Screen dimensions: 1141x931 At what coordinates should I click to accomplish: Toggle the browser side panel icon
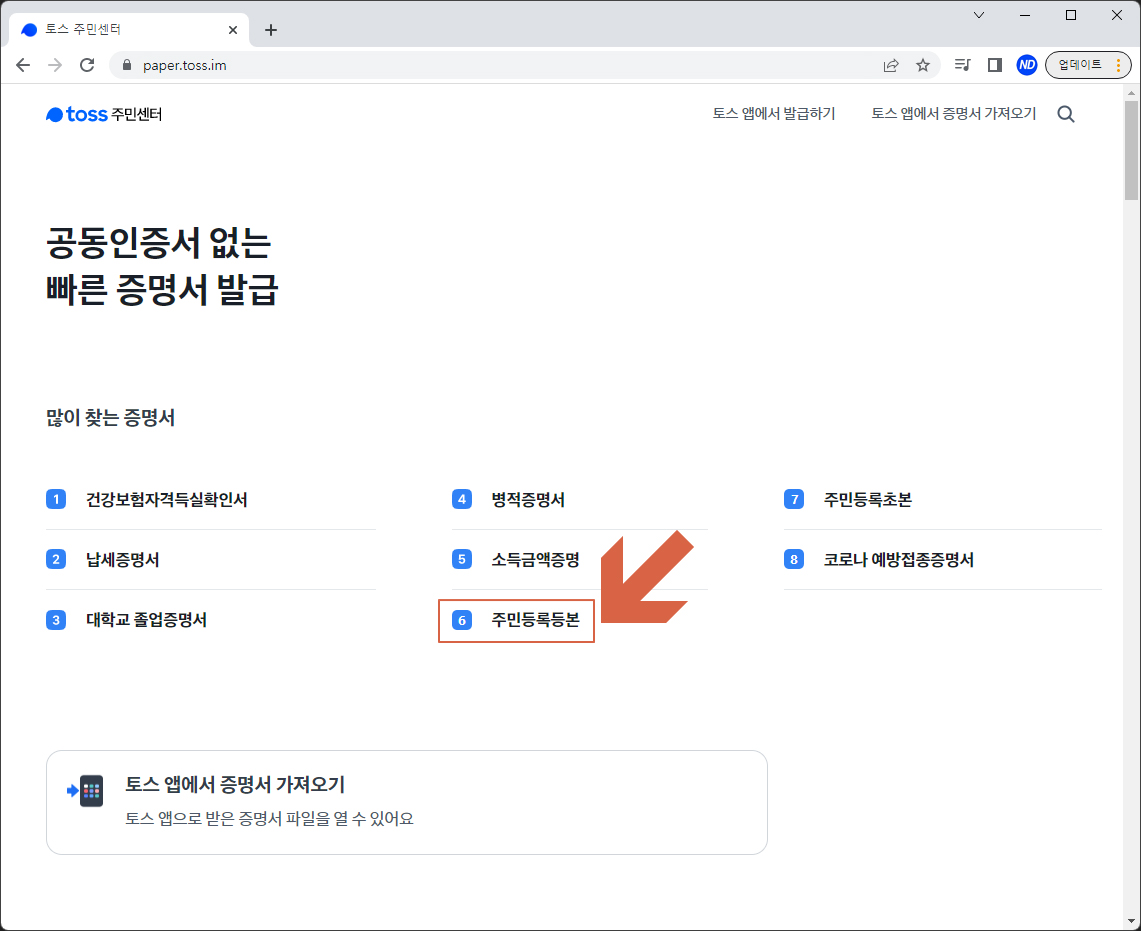click(x=995, y=65)
